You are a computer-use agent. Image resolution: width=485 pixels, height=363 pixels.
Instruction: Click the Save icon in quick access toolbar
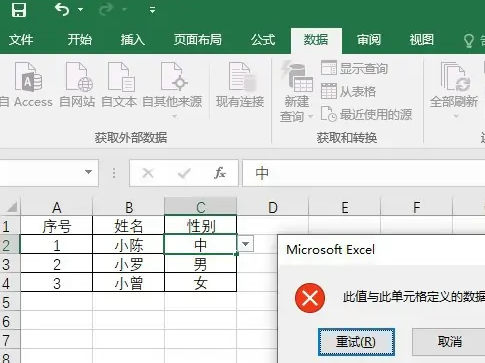pos(19,10)
